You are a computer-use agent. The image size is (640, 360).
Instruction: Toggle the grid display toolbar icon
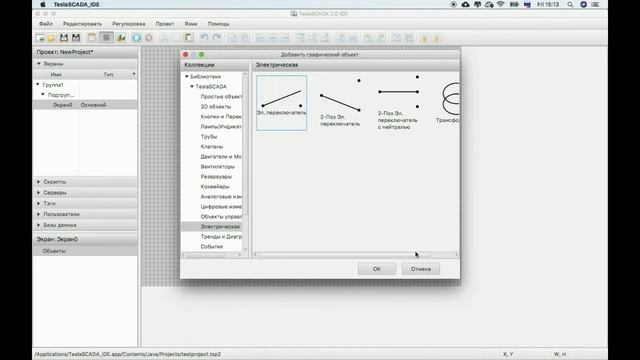click(107, 38)
